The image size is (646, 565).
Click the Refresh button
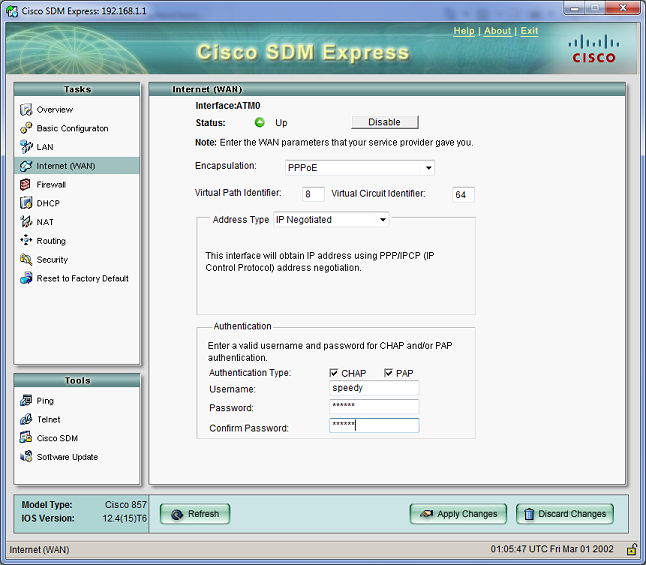tap(195, 514)
